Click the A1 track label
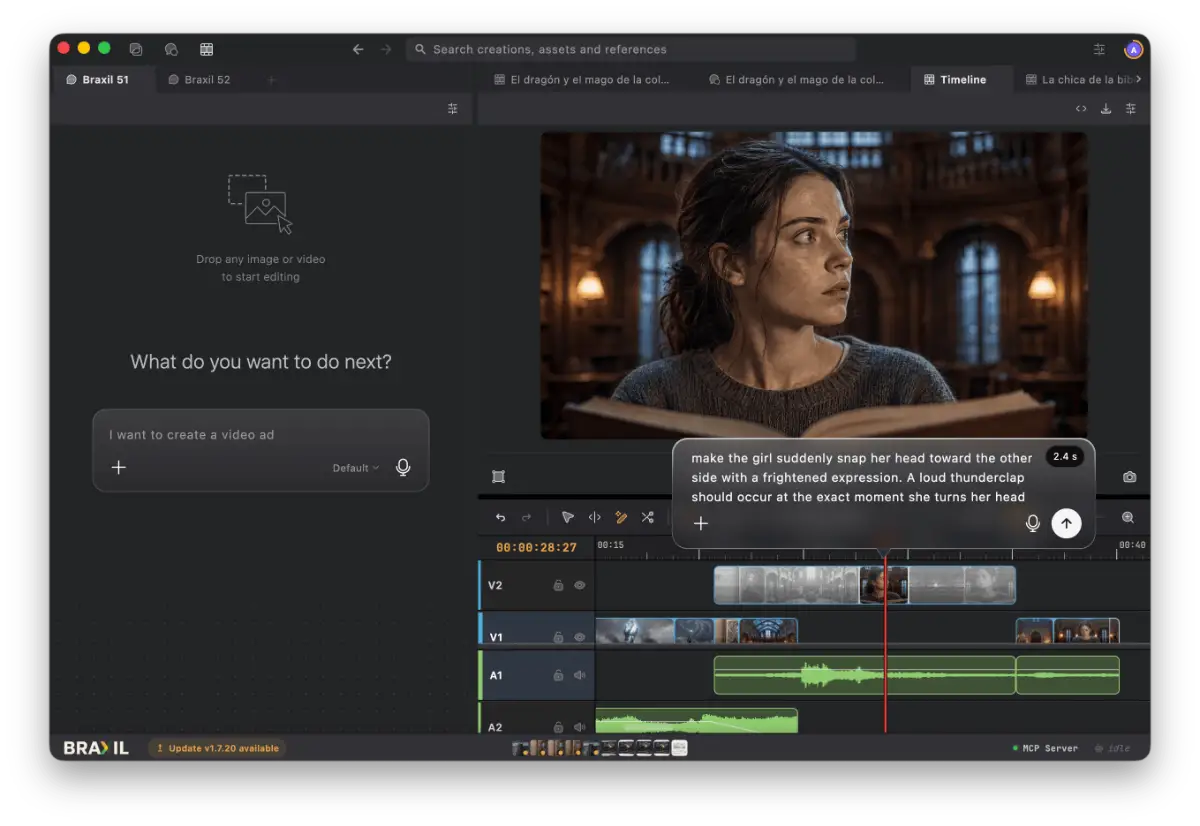This screenshot has height=826, width=1200. 495,675
